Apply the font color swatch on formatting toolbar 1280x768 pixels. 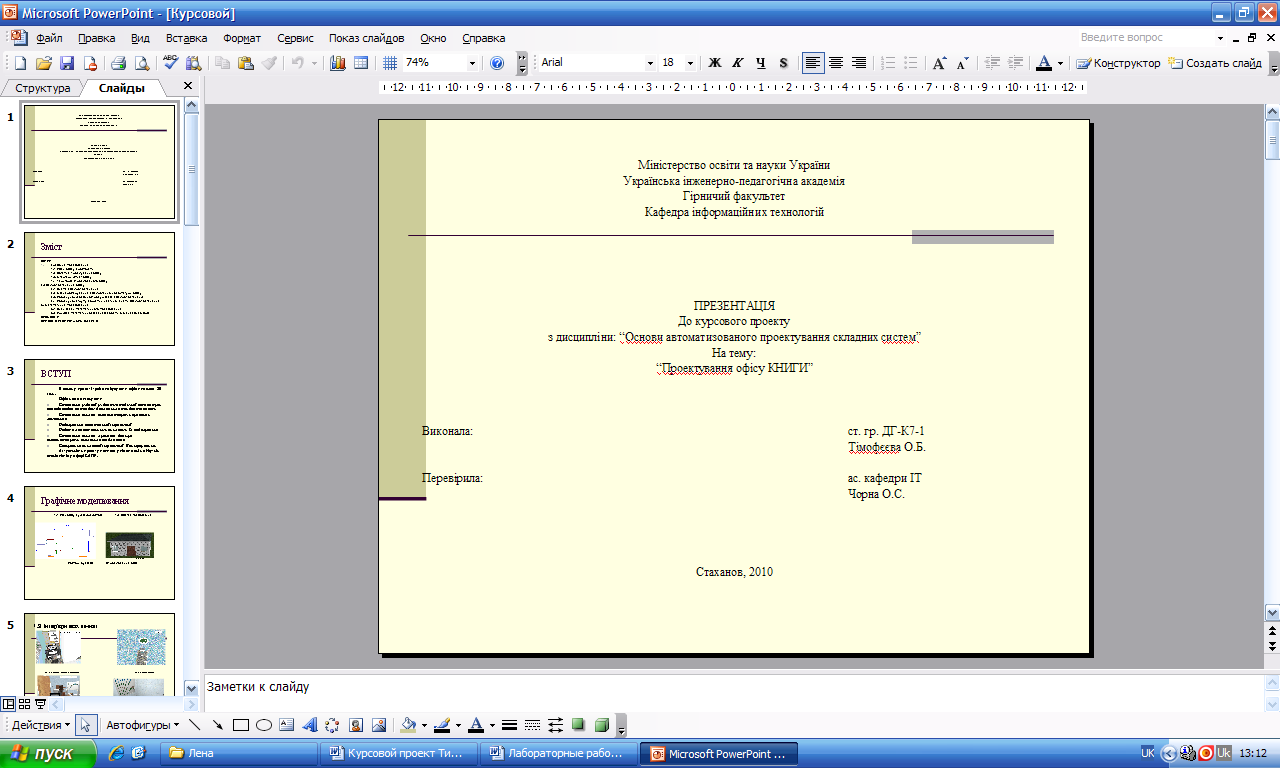coord(1043,63)
